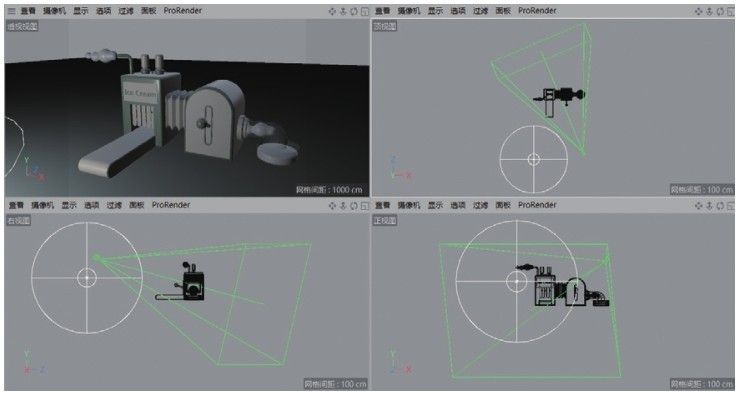Open 摄像机 menu in the perspective viewport

(x=55, y=10)
